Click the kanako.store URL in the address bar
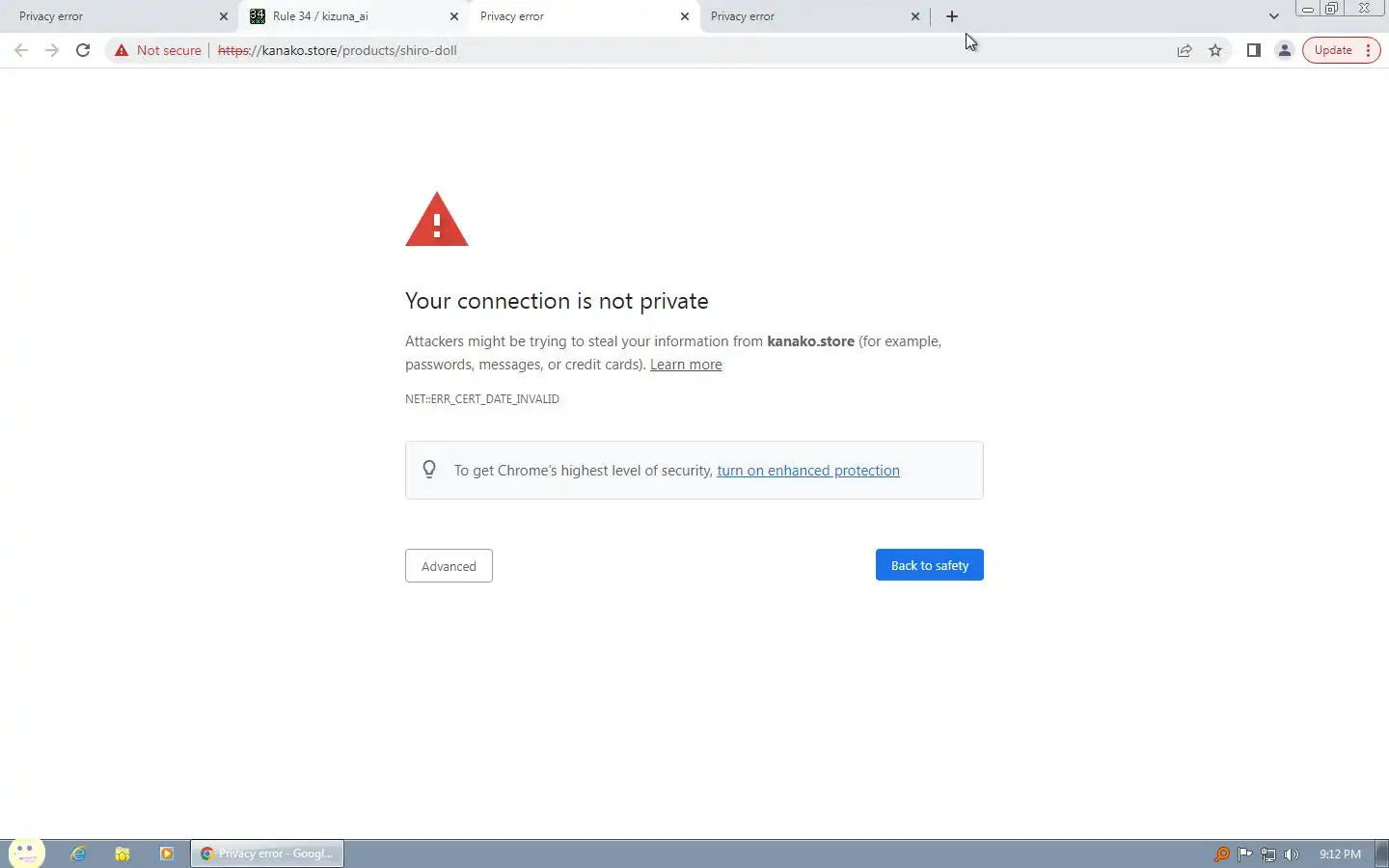This screenshot has height=868, width=1389. point(338,50)
